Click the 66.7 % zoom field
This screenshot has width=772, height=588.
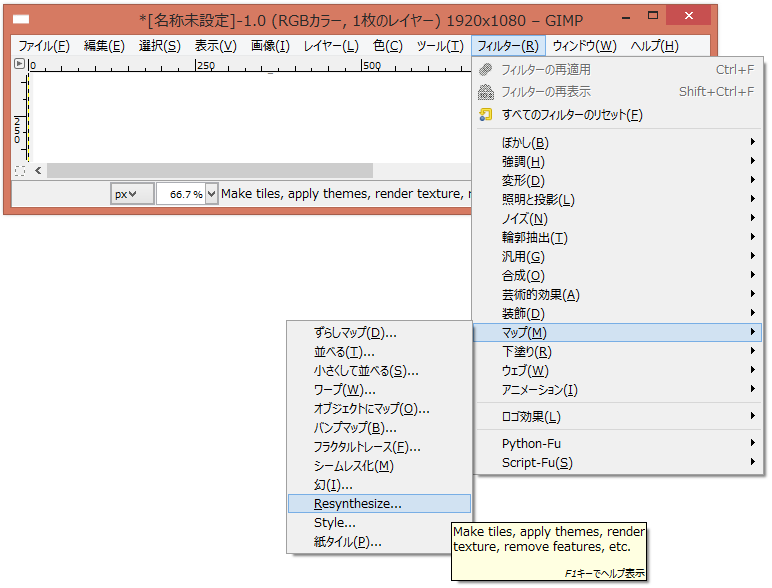pyautogui.click(x=181, y=194)
